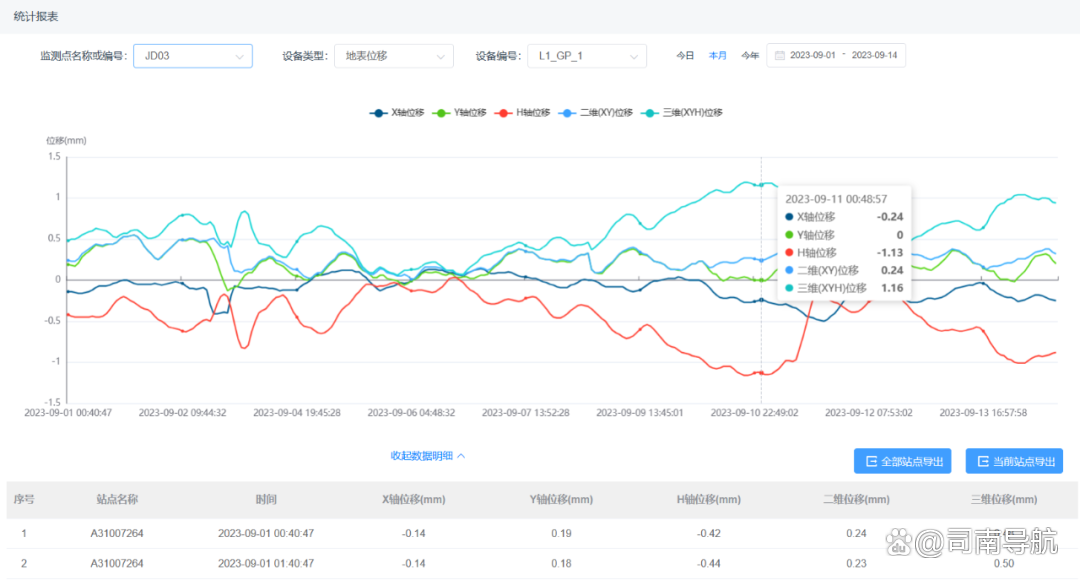Screen dimensions: 1080x580
Task: Hide the 二维(XY)位移 series via legend
Action: (x=597, y=113)
